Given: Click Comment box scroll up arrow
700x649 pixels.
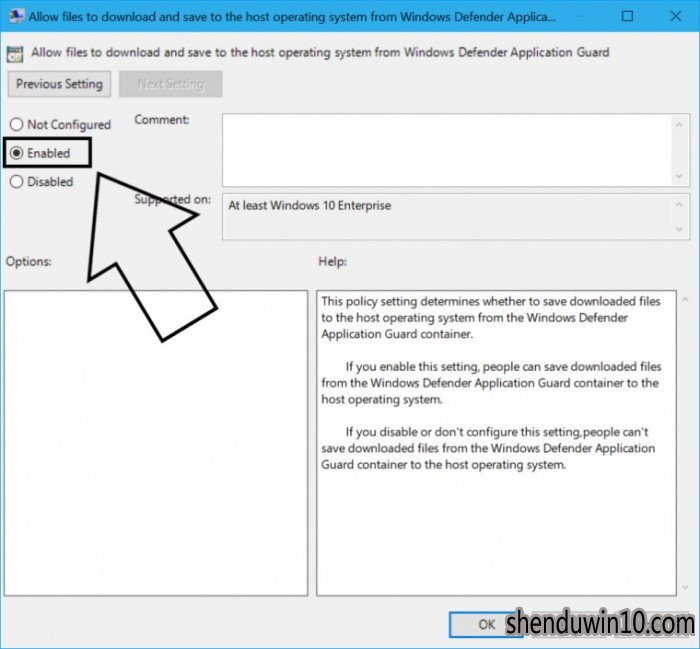Looking at the screenshot, I should 679,125.
